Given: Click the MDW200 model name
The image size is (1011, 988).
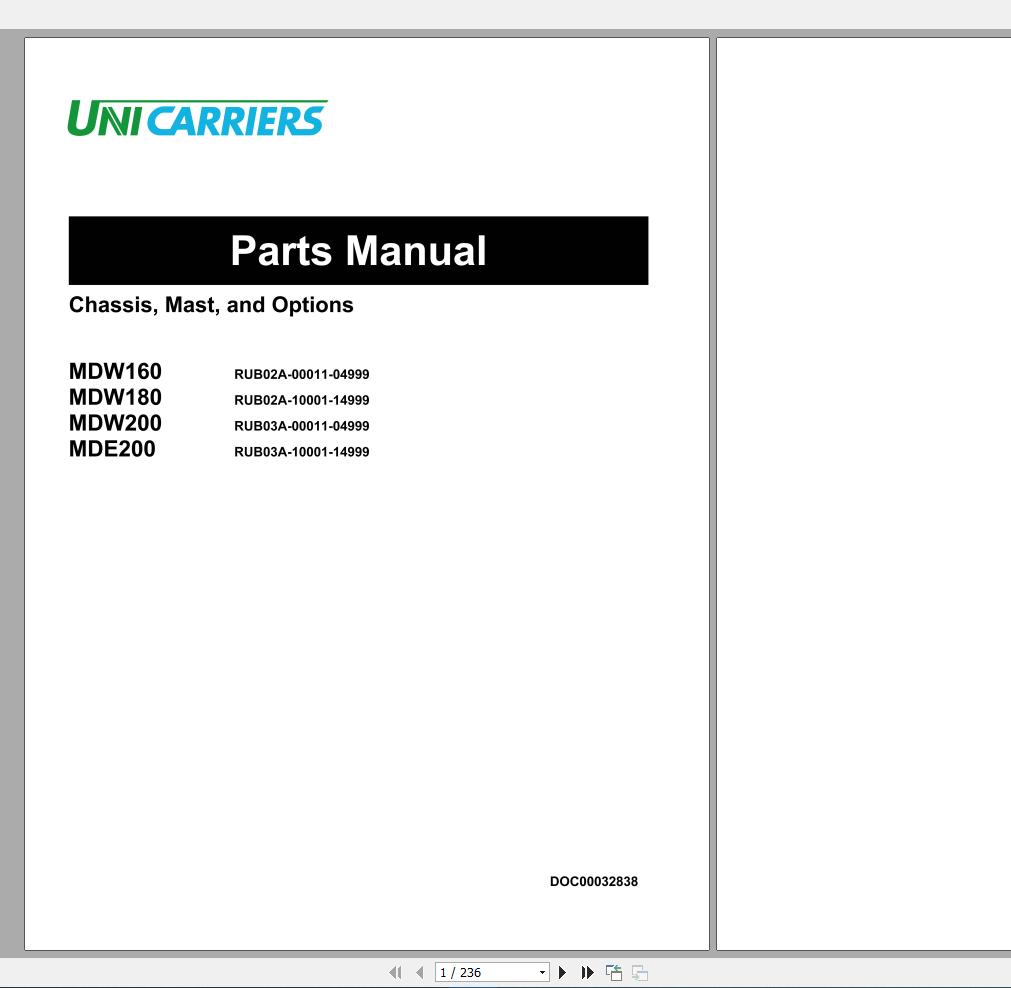Looking at the screenshot, I should (x=115, y=423).
